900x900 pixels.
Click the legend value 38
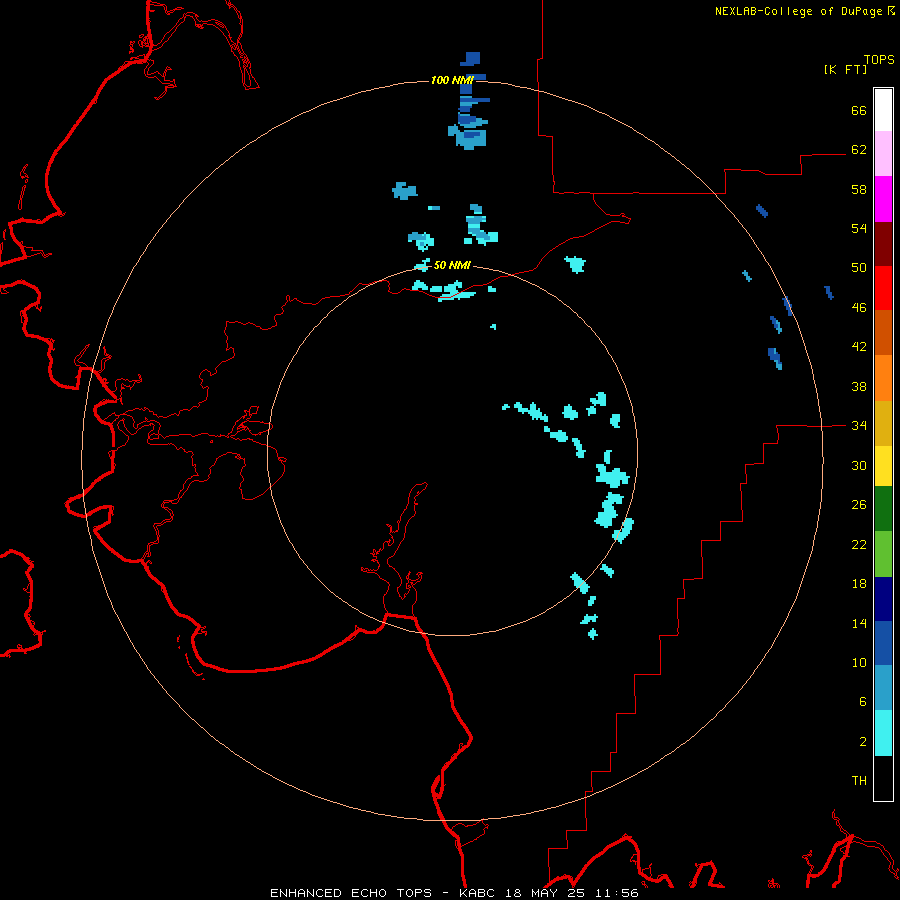859,386
